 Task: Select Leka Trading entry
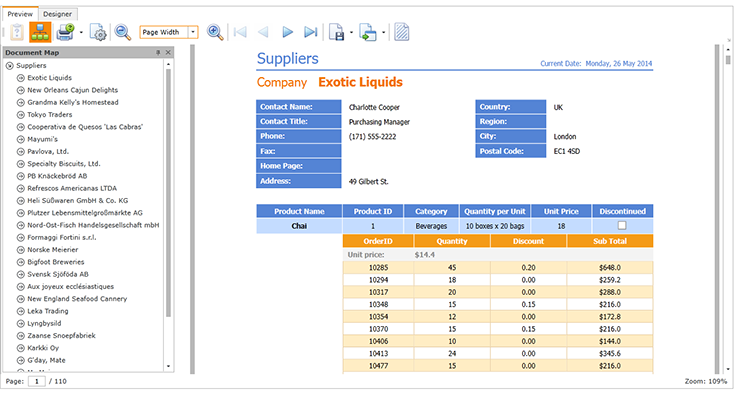click(x=48, y=311)
